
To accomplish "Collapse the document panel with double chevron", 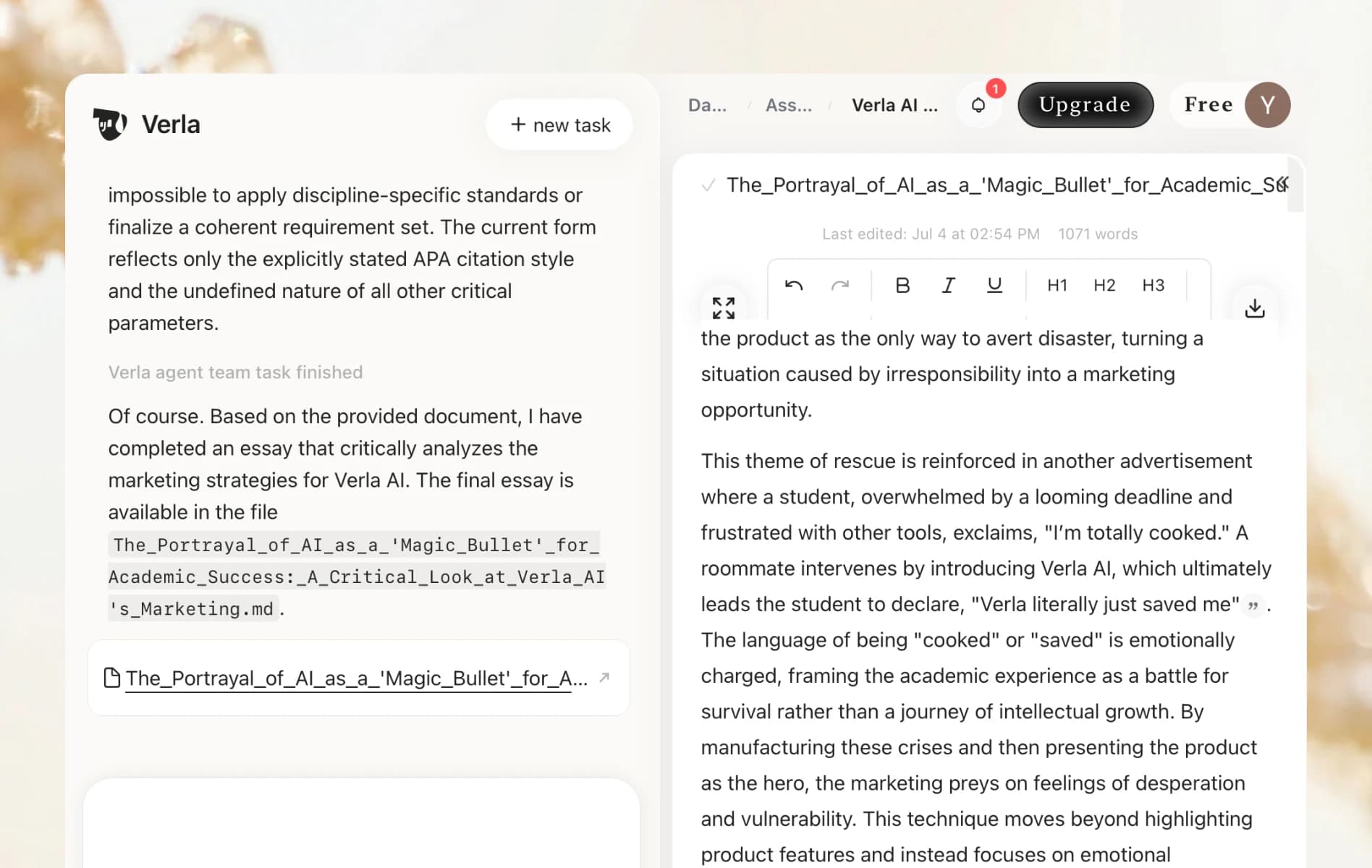I will [x=1283, y=184].
